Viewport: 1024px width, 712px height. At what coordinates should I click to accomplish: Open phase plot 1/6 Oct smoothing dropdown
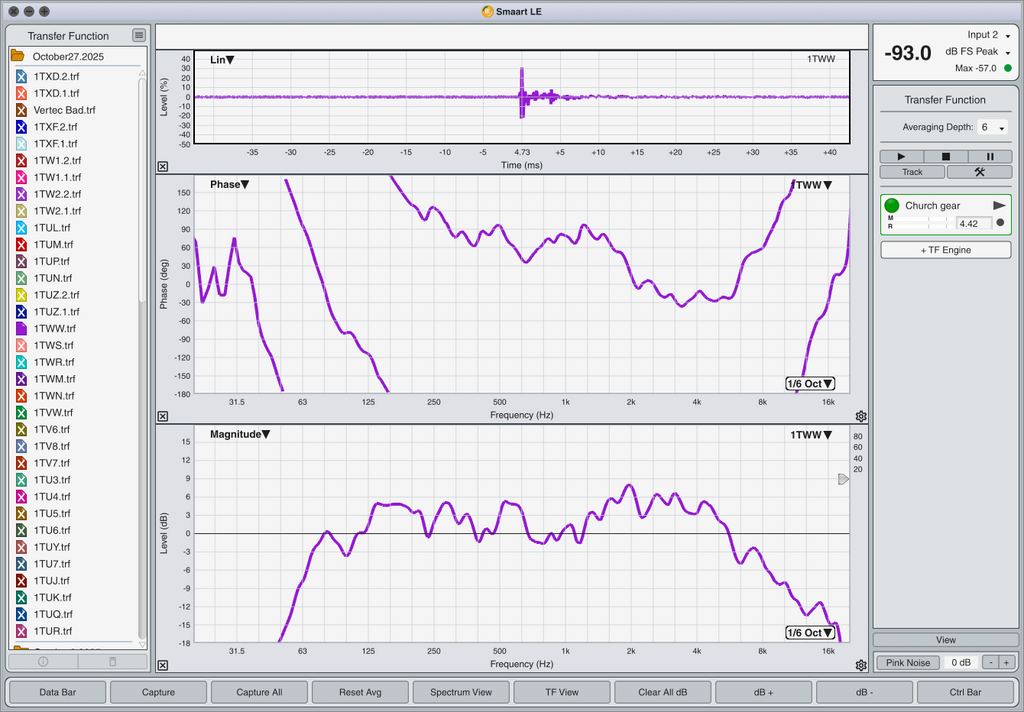pyautogui.click(x=810, y=384)
